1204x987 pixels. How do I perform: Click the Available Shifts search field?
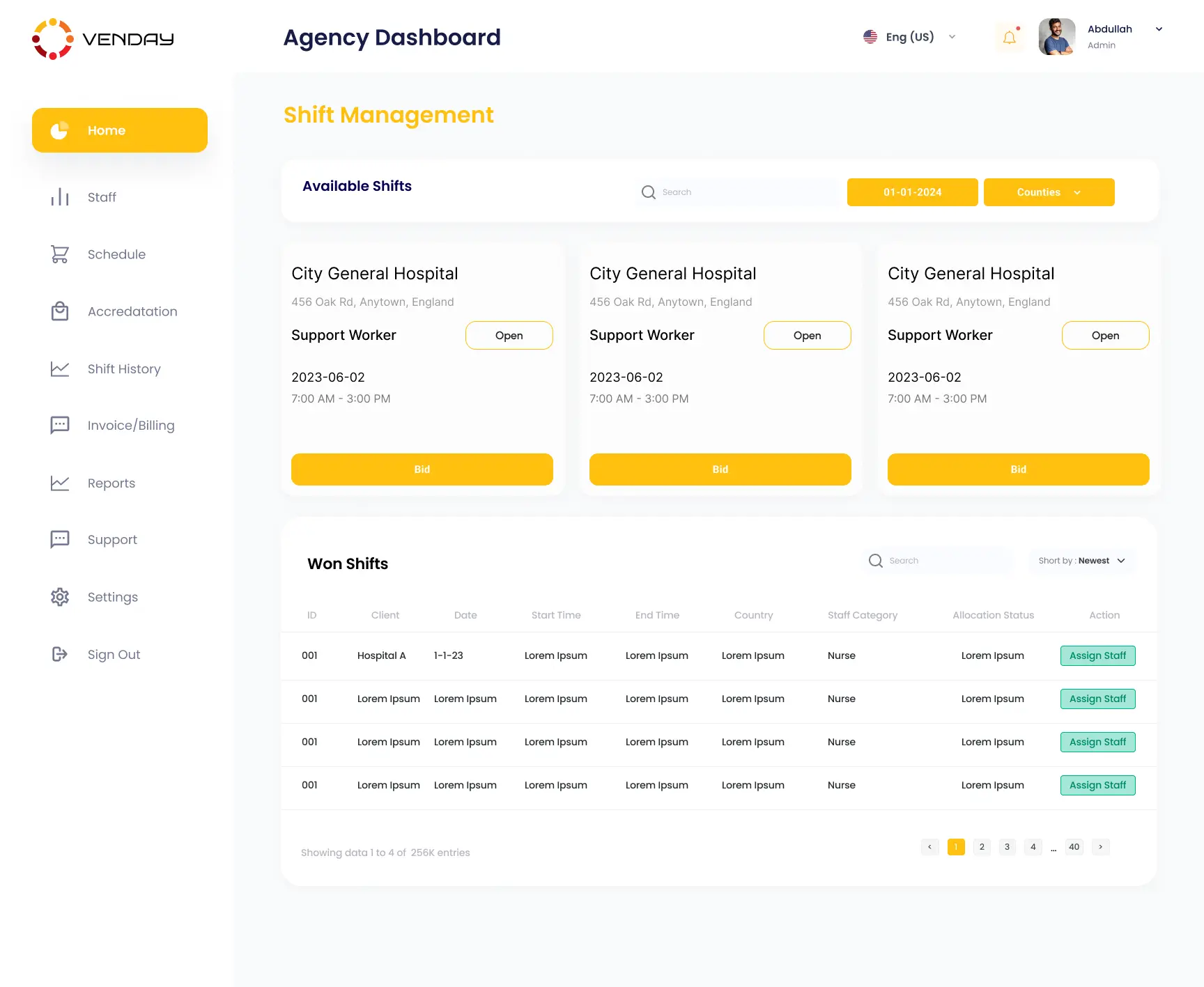click(x=746, y=192)
